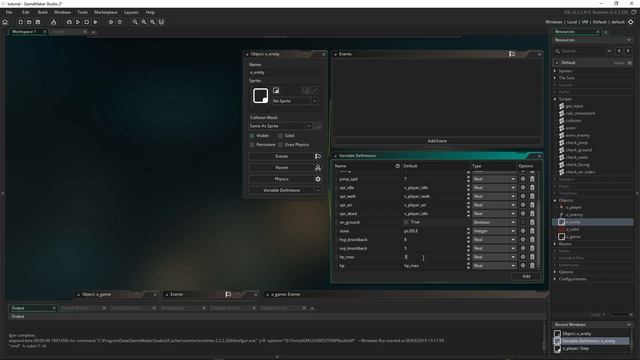Select o_game object in resource tree
The image size is (640, 360).
(573, 237)
